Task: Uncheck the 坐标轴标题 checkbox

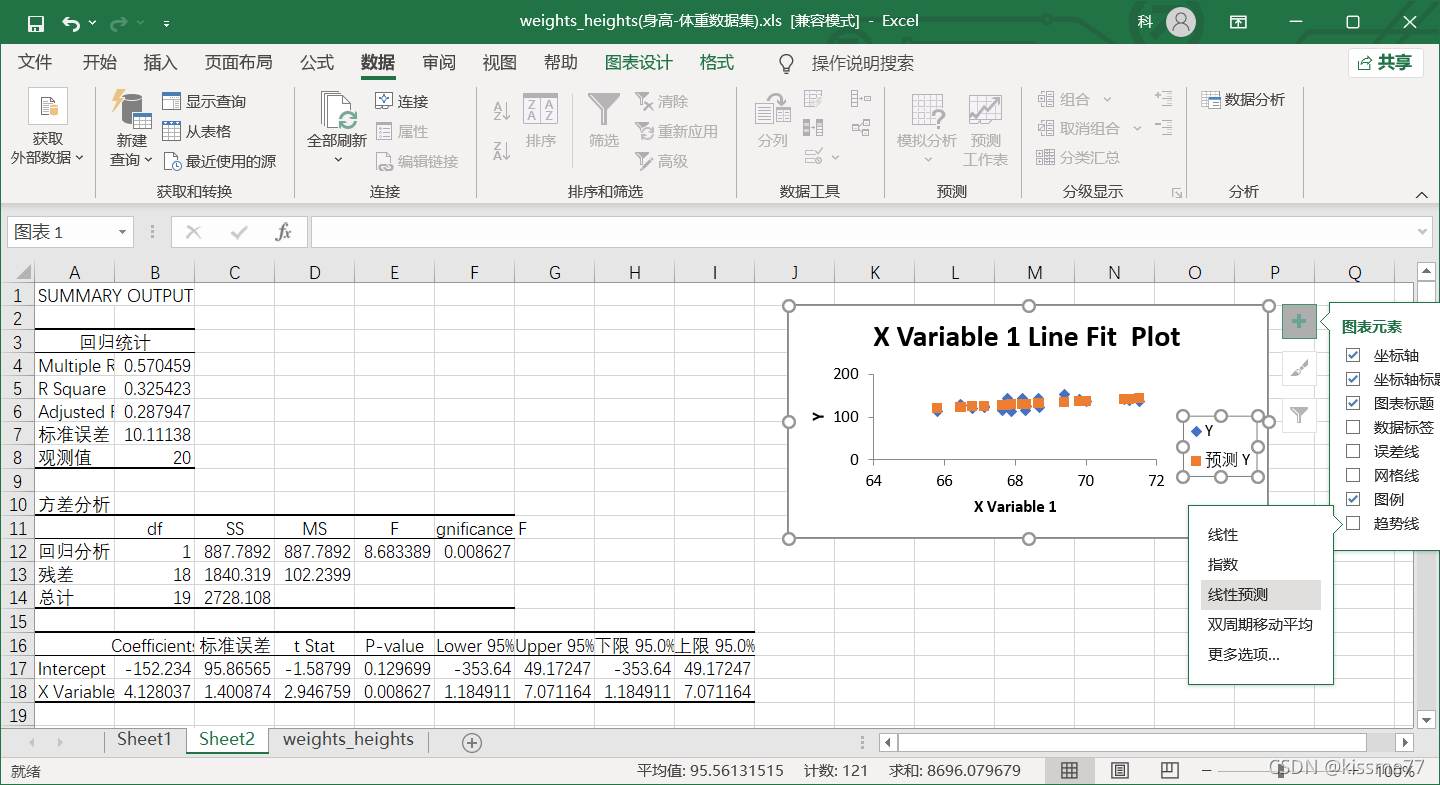Action: coord(1353,379)
